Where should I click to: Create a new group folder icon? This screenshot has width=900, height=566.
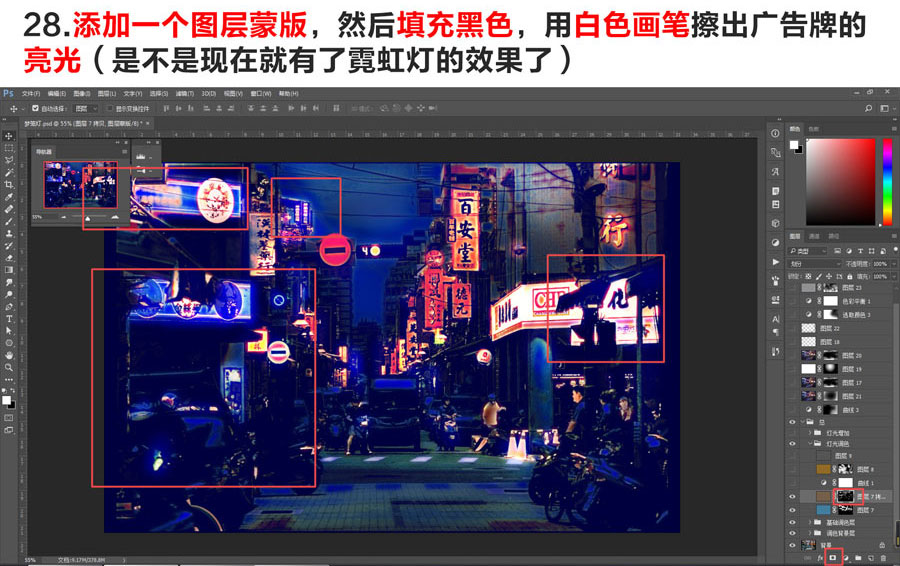click(x=858, y=557)
